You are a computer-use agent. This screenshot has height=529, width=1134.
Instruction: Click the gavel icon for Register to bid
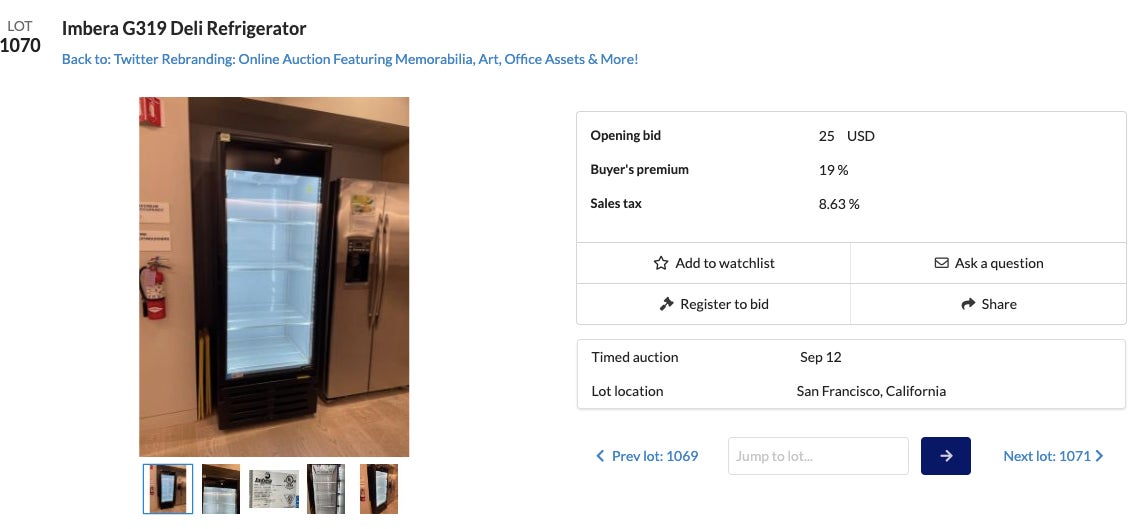point(667,304)
